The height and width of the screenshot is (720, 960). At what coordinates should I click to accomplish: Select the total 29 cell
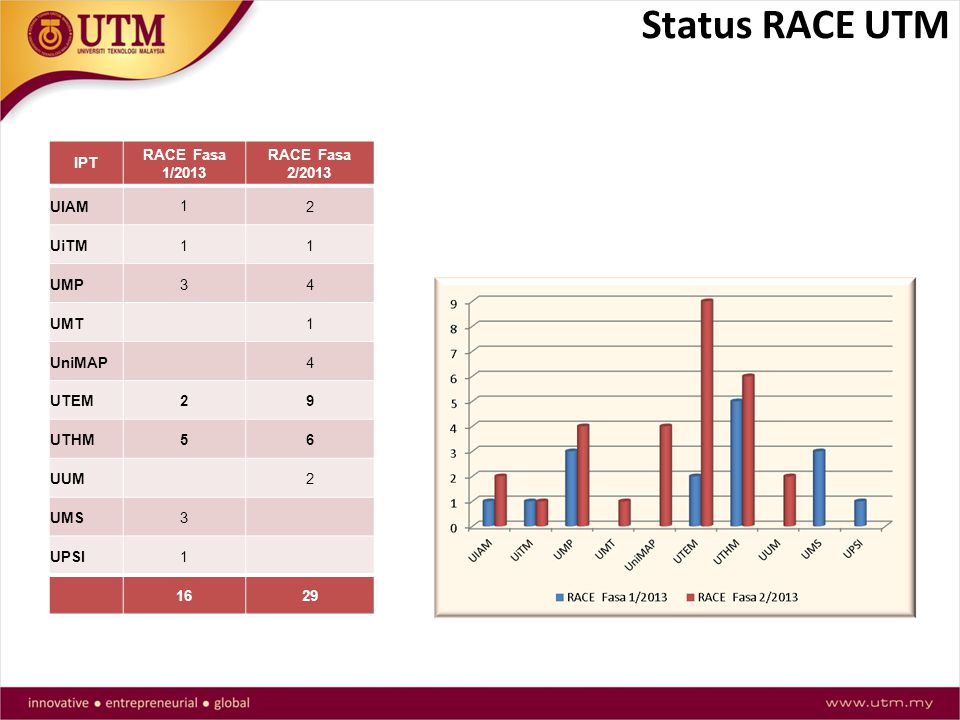[x=310, y=595]
